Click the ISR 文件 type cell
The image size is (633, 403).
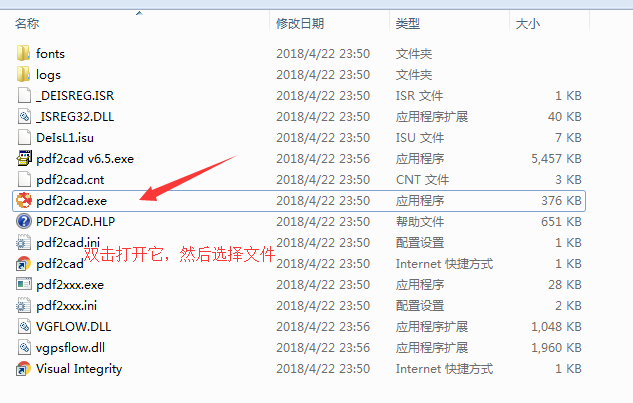coord(419,96)
